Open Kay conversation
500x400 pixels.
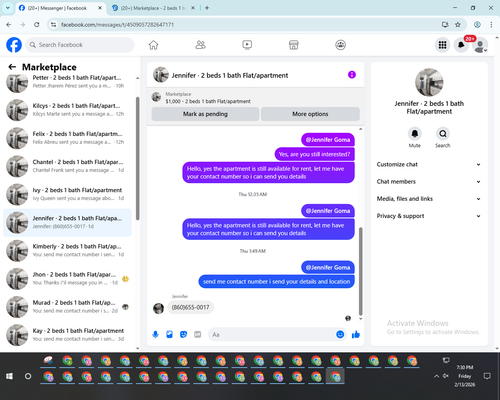click(67, 335)
